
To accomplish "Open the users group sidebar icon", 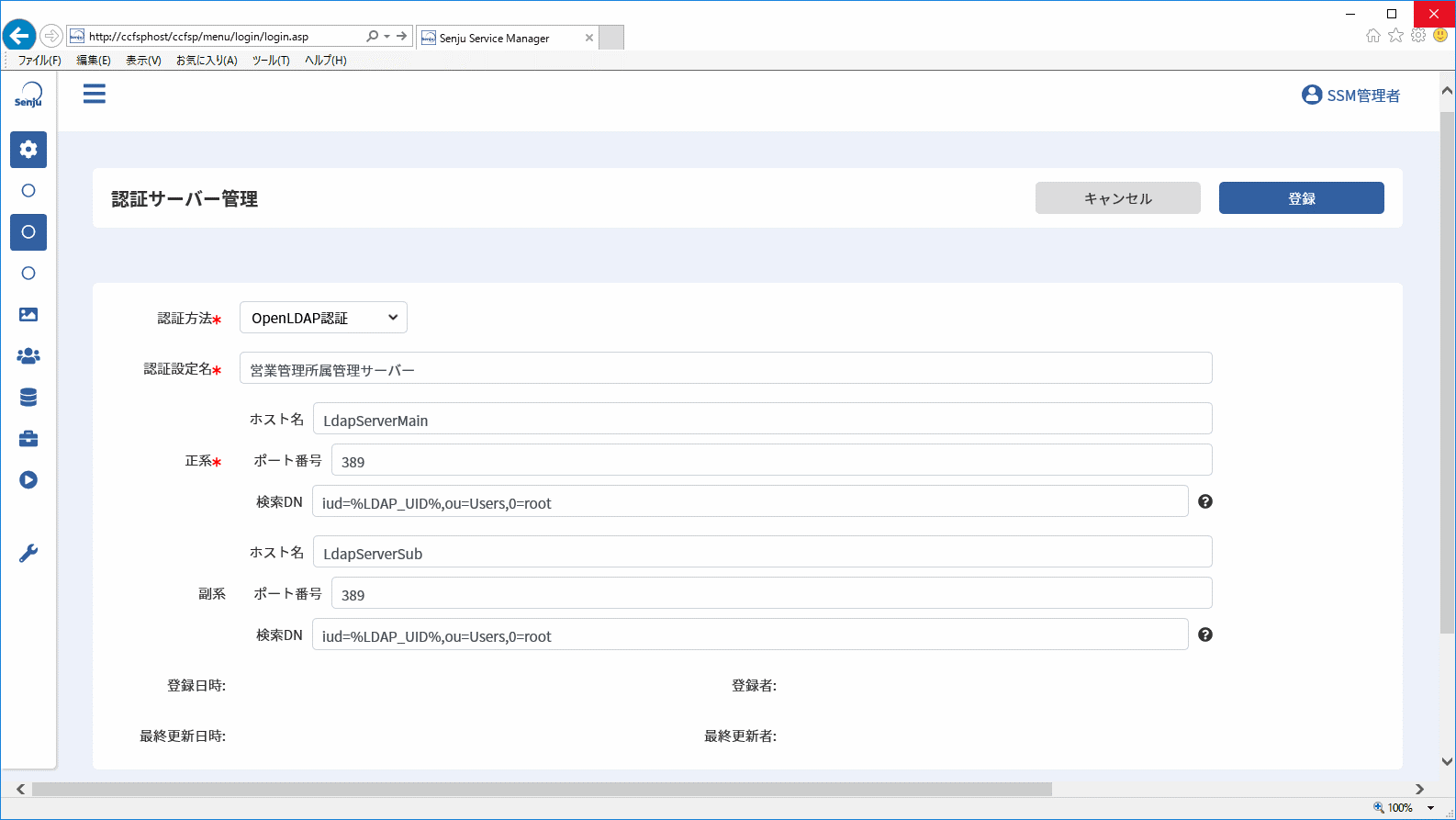I will (x=28, y=356).
